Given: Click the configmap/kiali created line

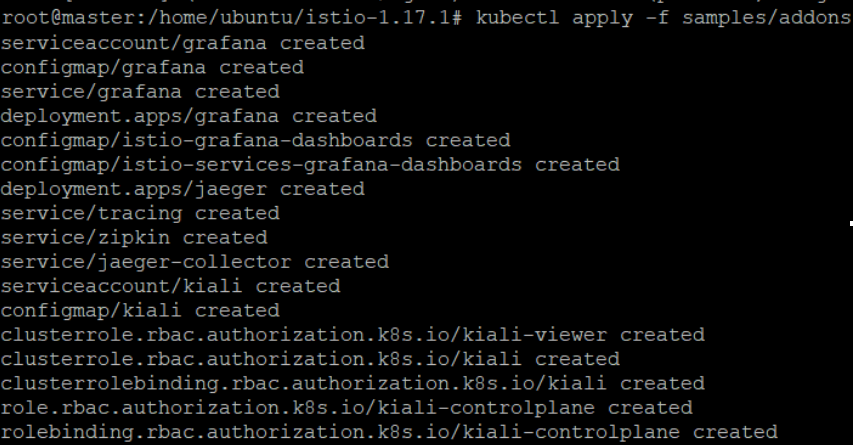Looking at the screenshot, I should [140, 310].
